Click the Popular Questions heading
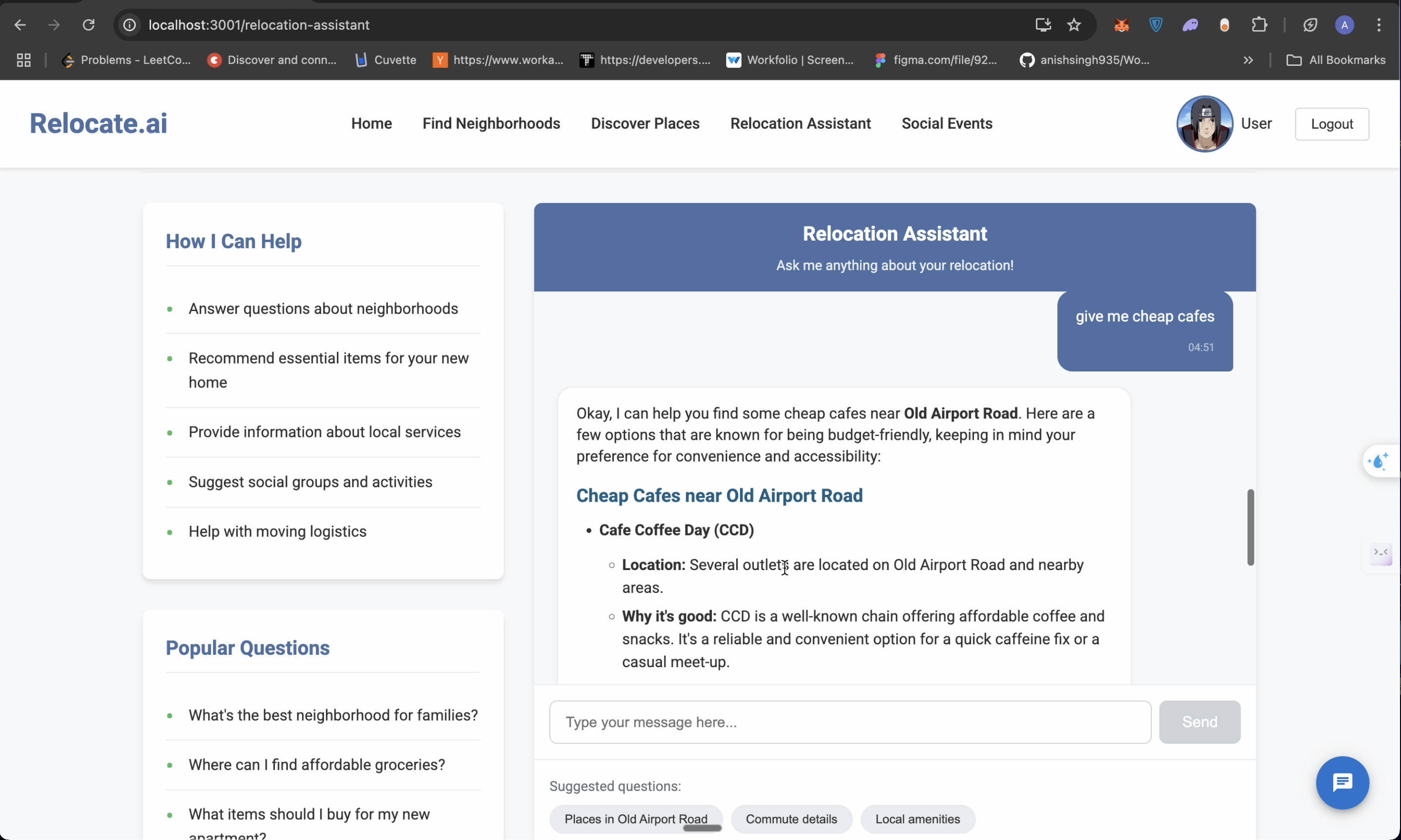The image size is (1401, 840). 247,647
